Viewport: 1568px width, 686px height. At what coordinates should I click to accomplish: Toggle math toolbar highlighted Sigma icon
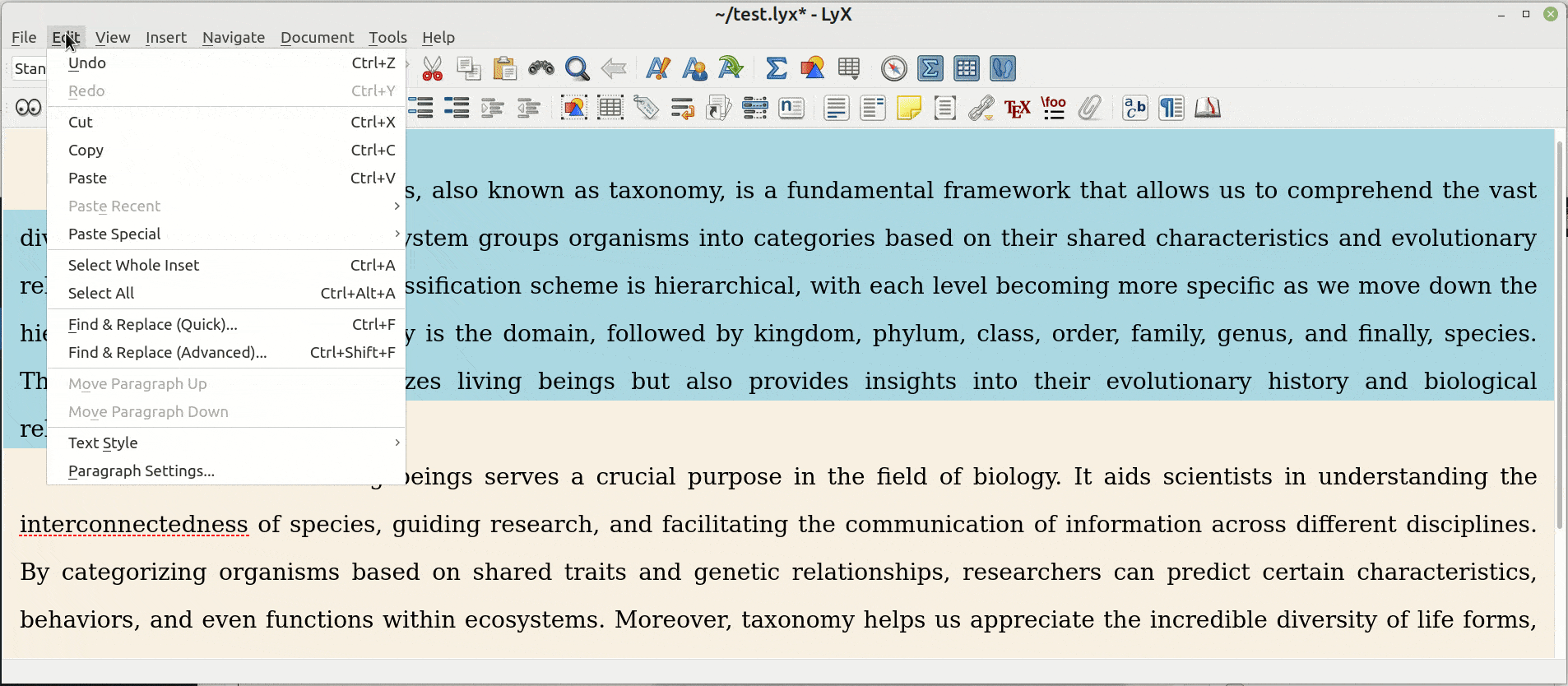(930, 68)
